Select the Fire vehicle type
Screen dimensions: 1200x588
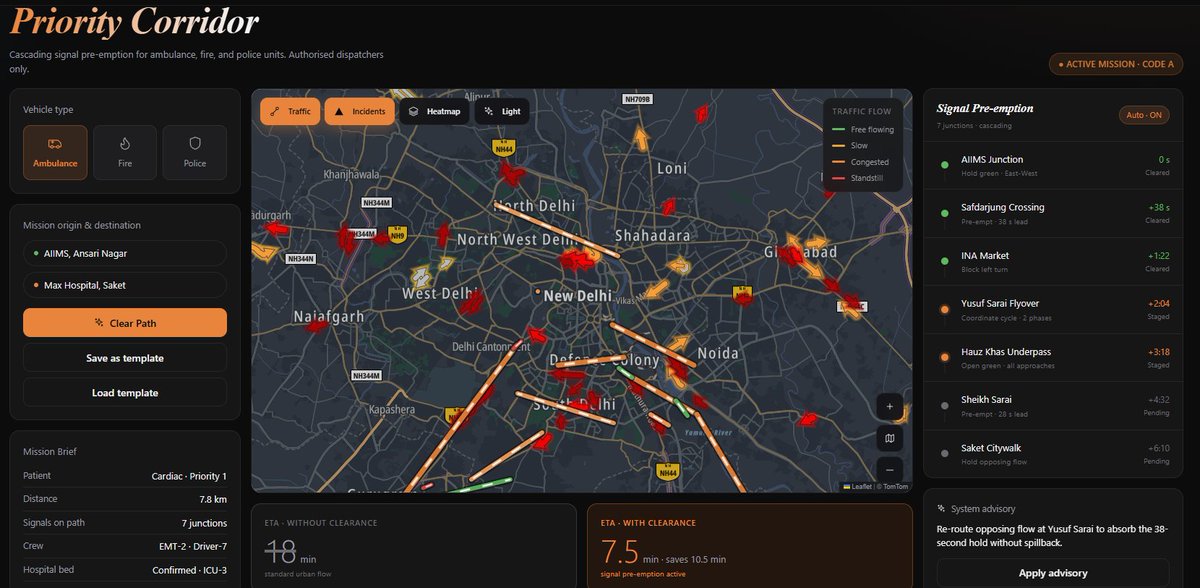click(125, 152)
